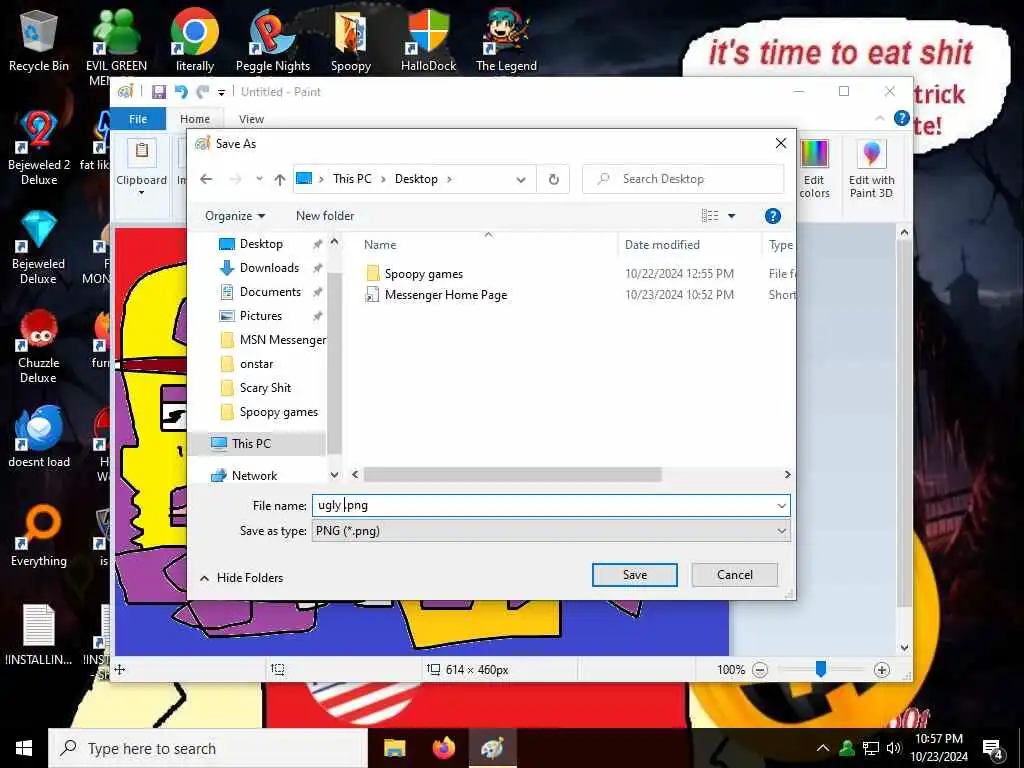Open notification center icon
Image resolution: width=1024 pixels, height=768 pixels.
[992, 748]
